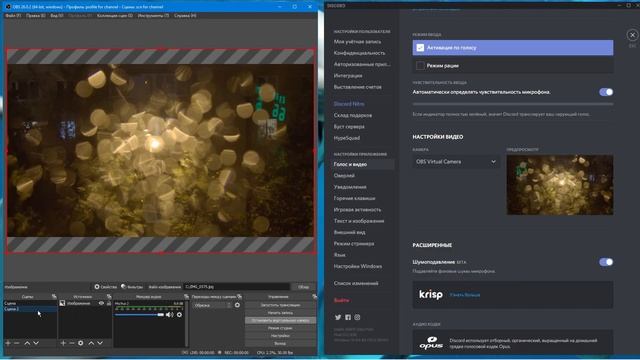The width and height of the screenshot is (640, 360).
Task: Move scene up in OBS Scenes panel
Action: (x=27, y=343)
